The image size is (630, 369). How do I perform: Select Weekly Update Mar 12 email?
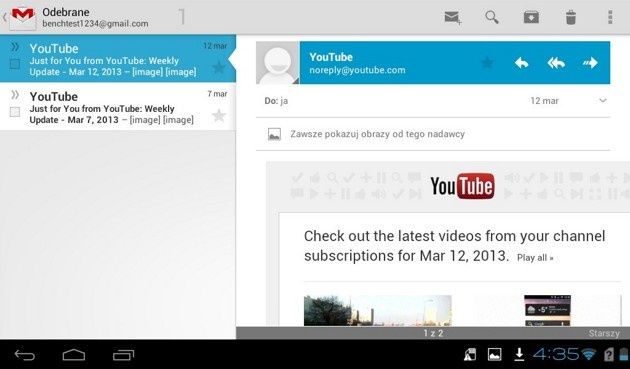click(x=118, y=59)
